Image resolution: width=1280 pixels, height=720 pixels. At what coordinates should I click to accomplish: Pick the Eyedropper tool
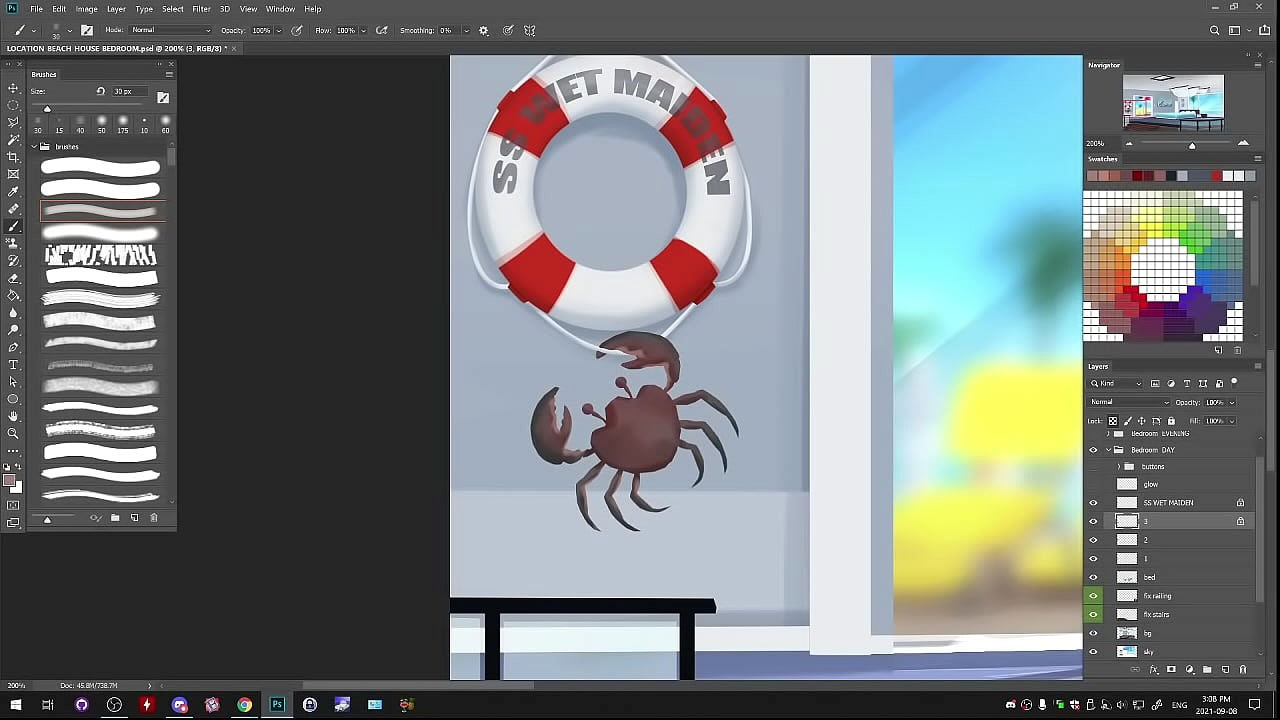pyautogui.click(x=13, y=191)
